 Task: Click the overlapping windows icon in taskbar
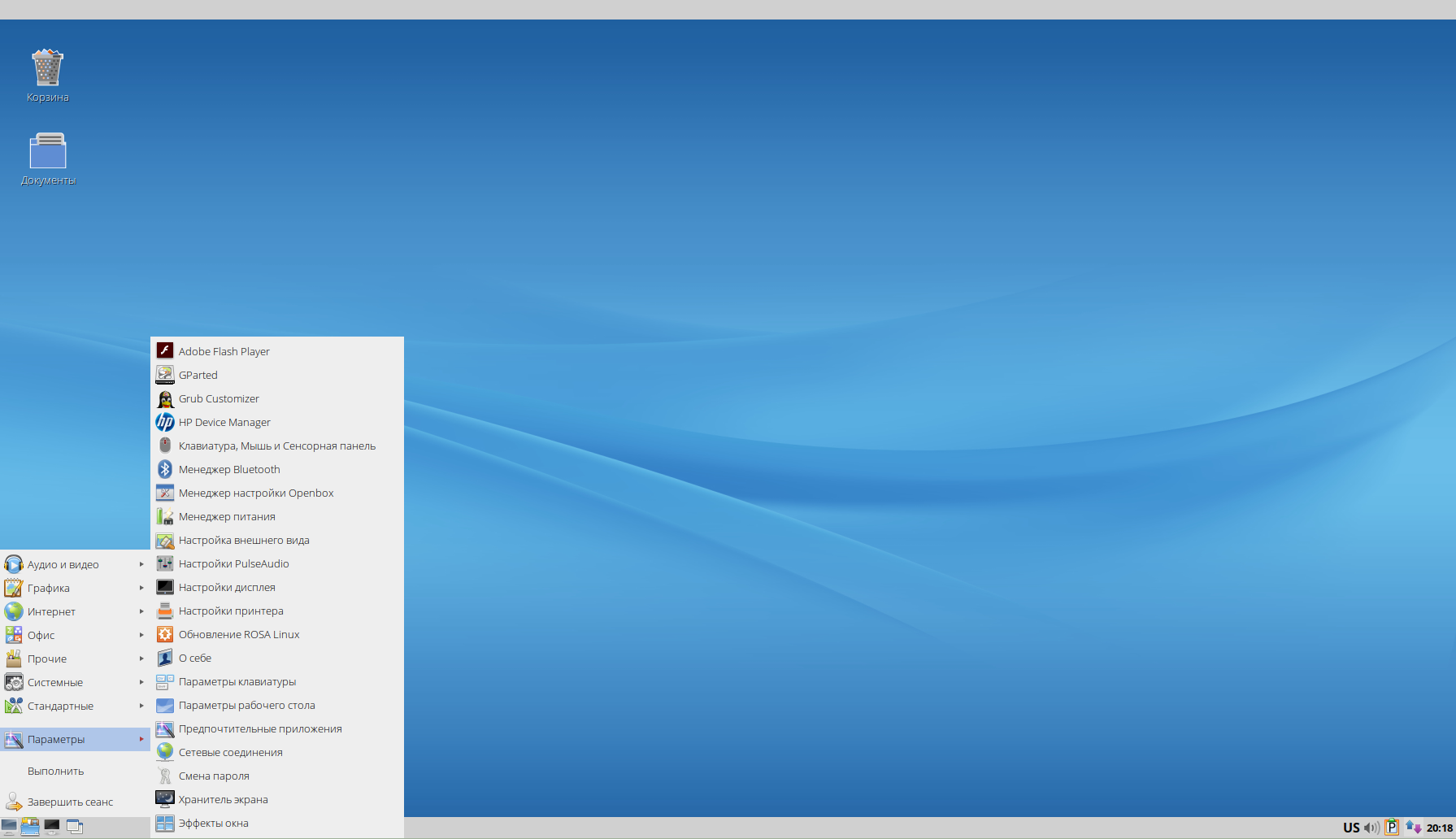(75, 827)
